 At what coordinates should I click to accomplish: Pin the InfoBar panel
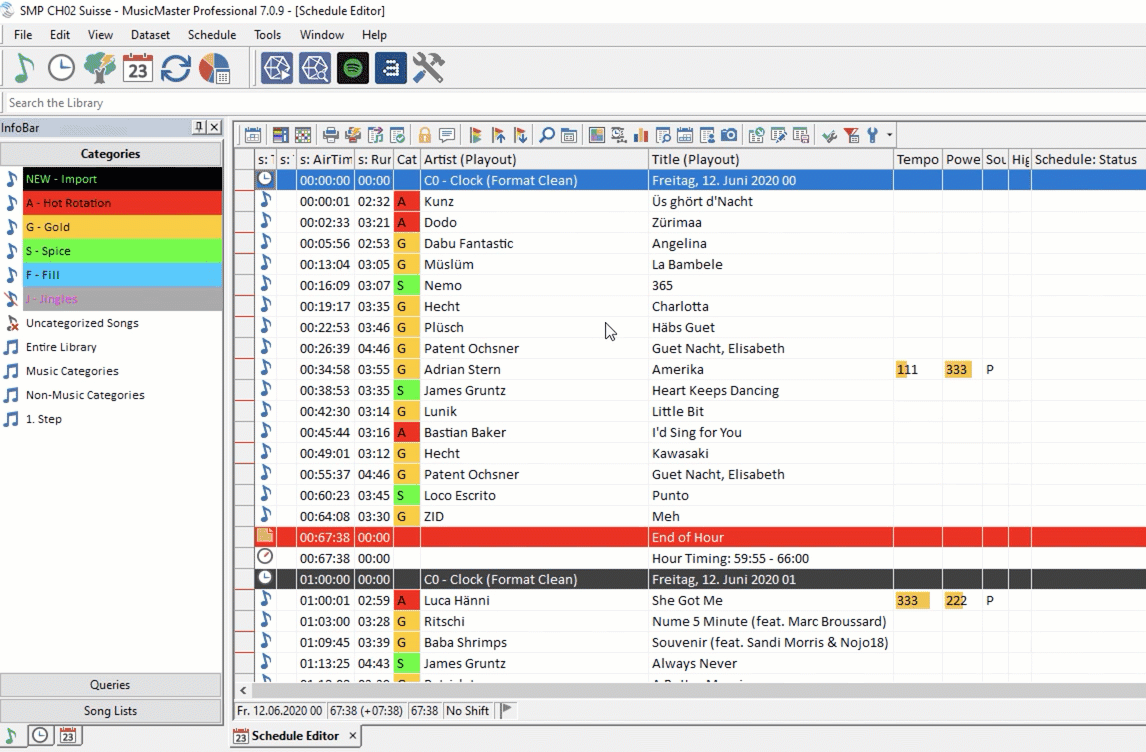pyautogui.click(x=199, y=127)
